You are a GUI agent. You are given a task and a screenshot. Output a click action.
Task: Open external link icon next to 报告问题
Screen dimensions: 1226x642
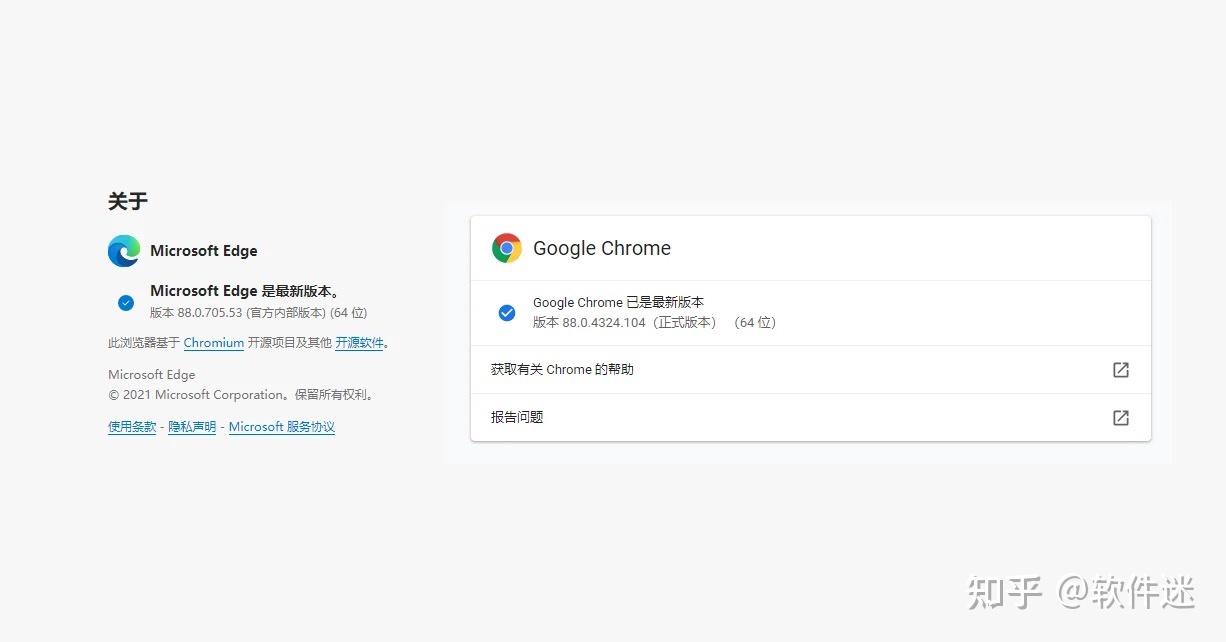1120,418
